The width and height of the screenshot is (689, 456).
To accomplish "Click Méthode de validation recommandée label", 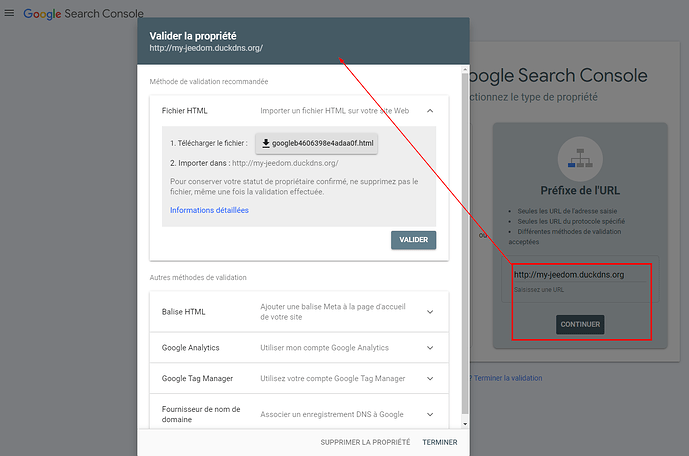I will tap(209, 82).
